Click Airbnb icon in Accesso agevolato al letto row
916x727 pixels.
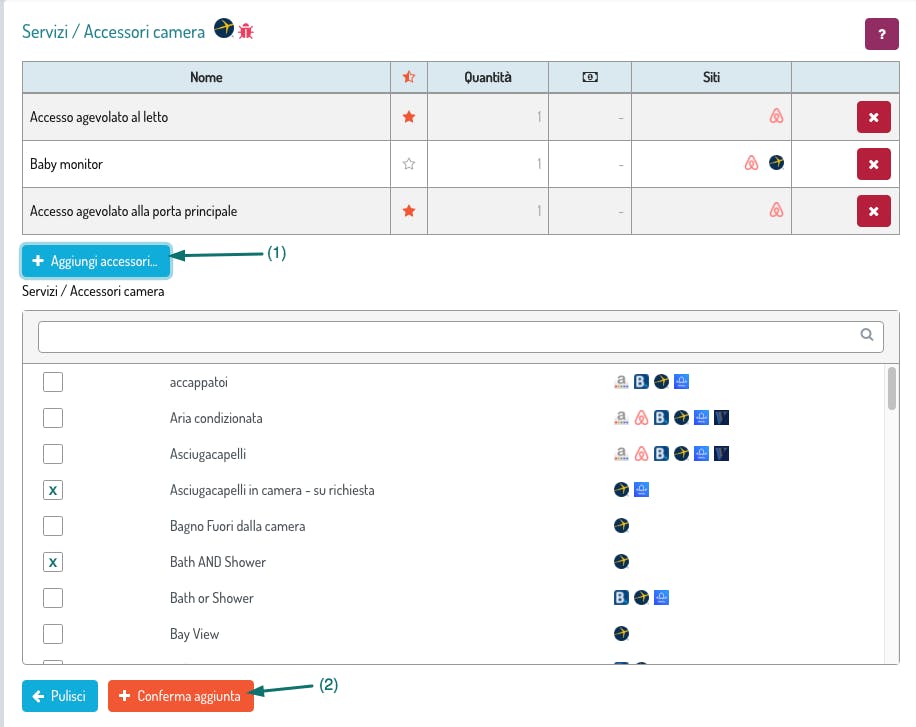tap(776, 116)
